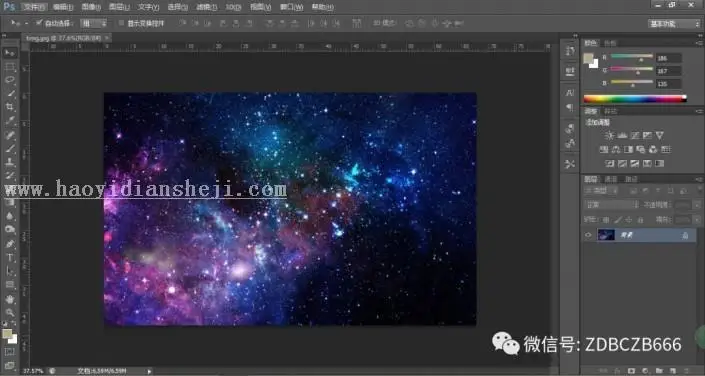Toggle lock image pixels

coord(618,220)
